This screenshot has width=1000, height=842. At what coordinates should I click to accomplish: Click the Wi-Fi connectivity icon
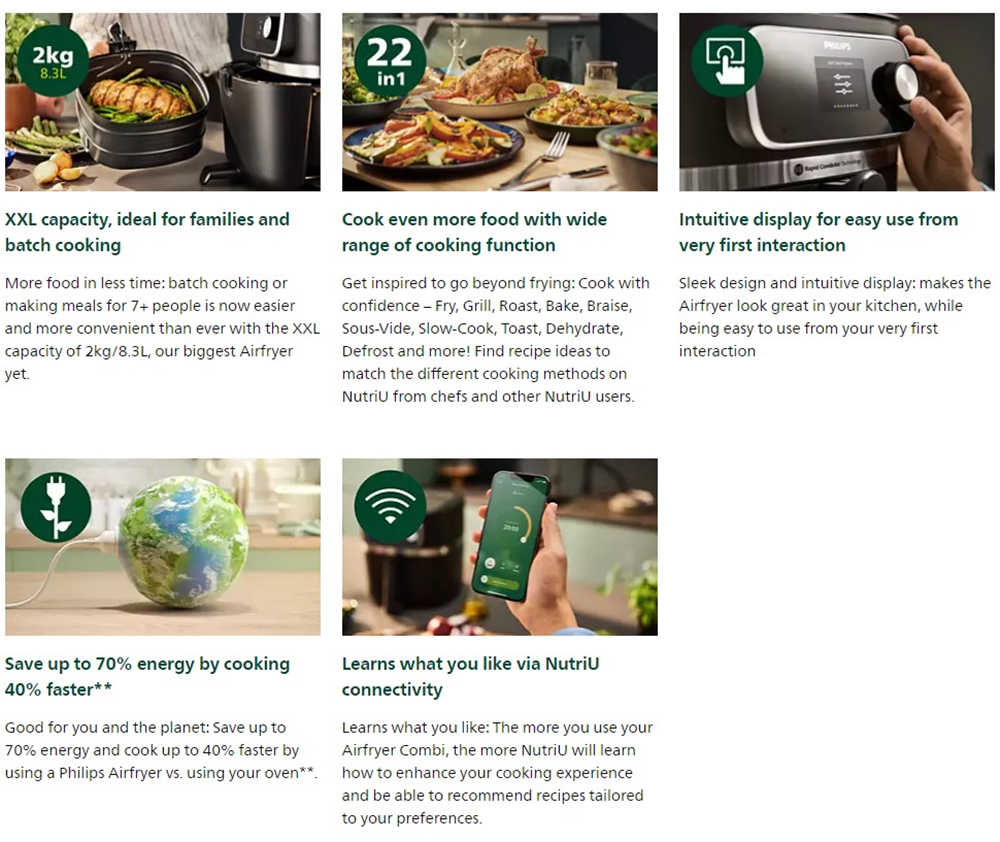pos(390,507)
